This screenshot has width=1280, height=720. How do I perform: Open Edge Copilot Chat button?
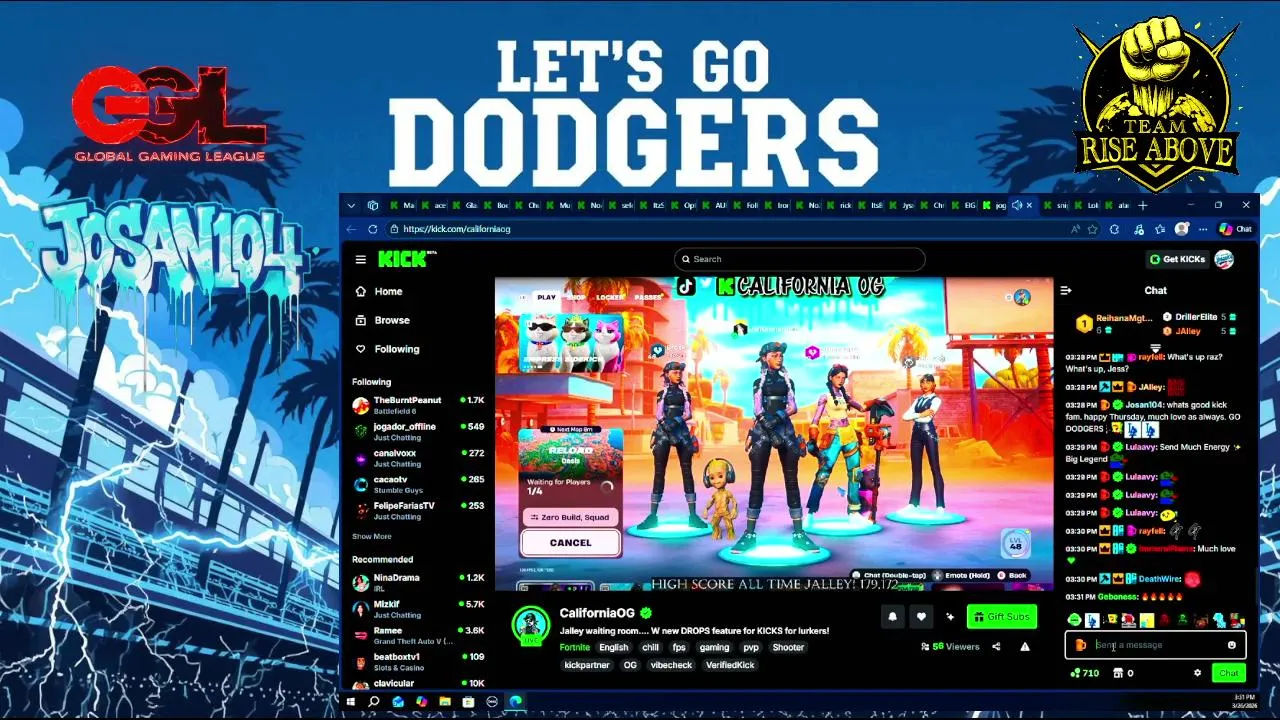[x=1236, y=229]
